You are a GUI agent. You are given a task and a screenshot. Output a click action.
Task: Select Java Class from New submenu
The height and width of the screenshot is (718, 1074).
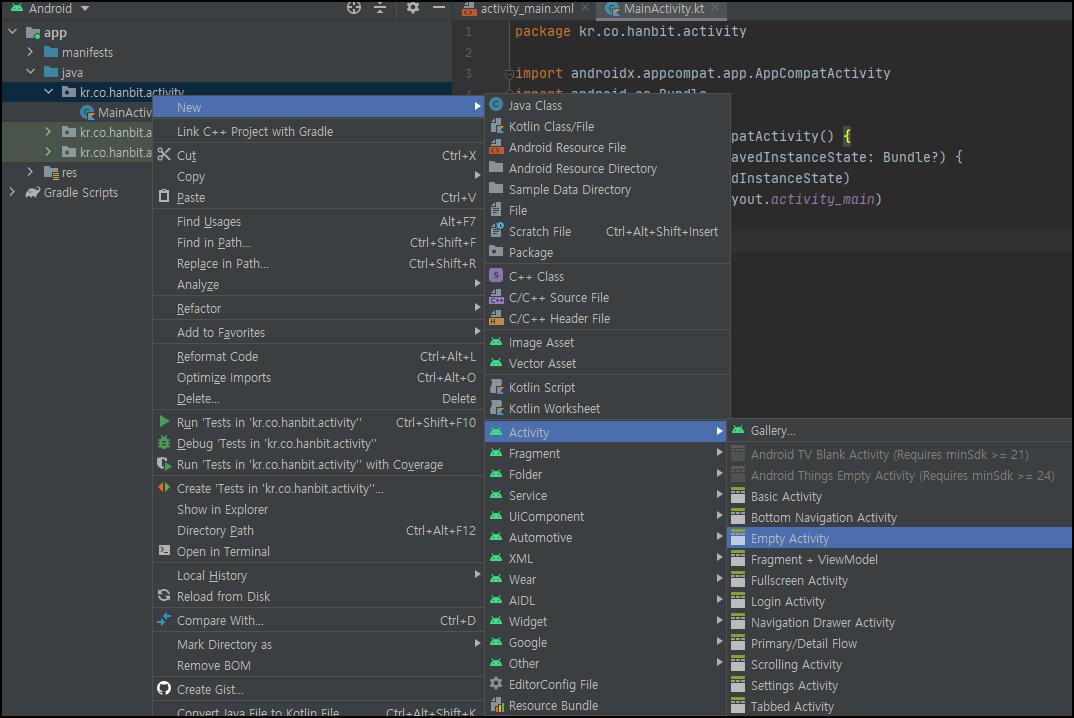point(607,106)
